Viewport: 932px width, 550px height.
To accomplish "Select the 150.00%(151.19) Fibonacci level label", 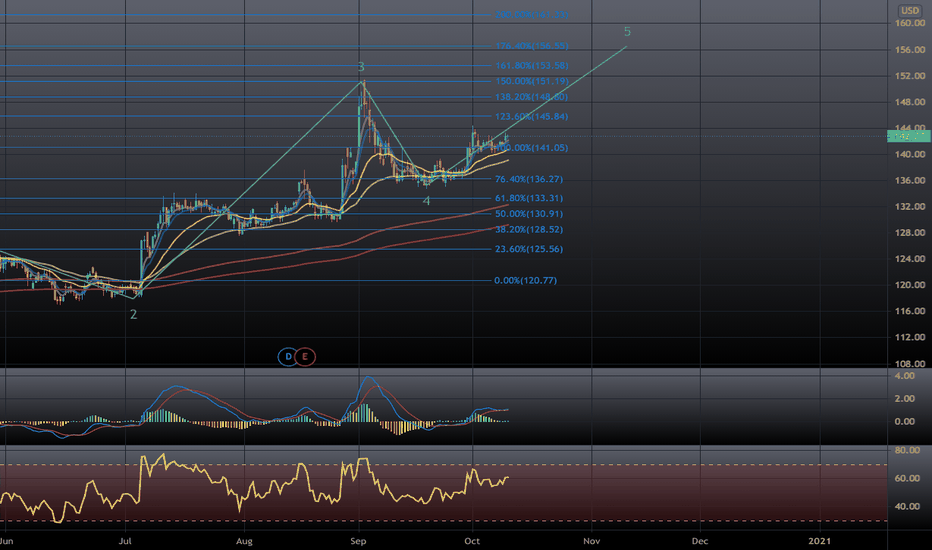I will coord(531,81).
